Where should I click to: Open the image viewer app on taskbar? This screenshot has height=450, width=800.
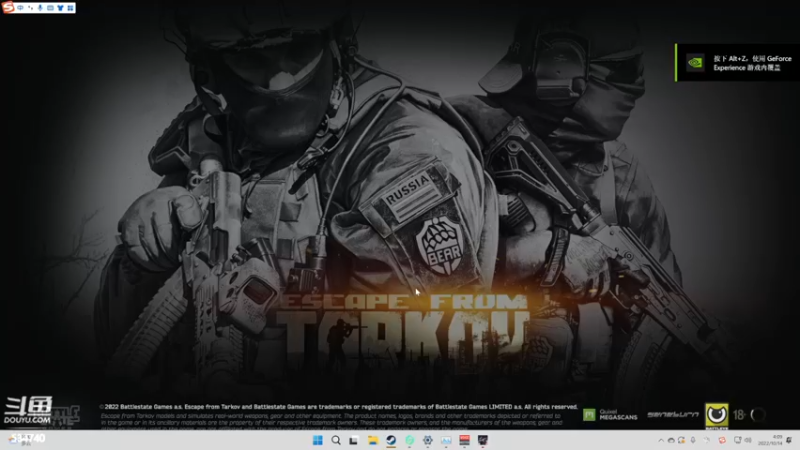pyautogui.click(x=446, y=440)
